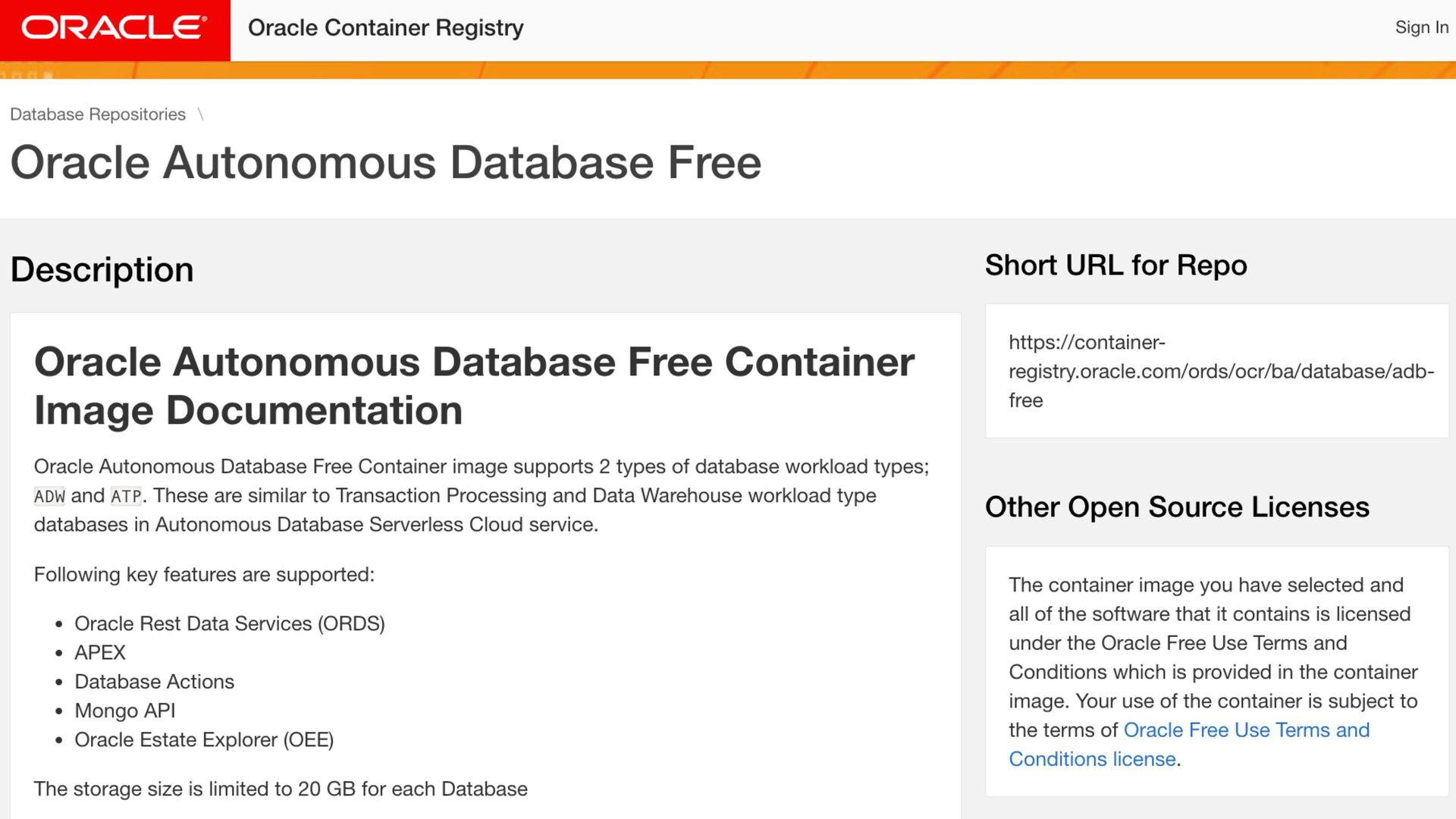Click the ADW code label

coord(50,497)
